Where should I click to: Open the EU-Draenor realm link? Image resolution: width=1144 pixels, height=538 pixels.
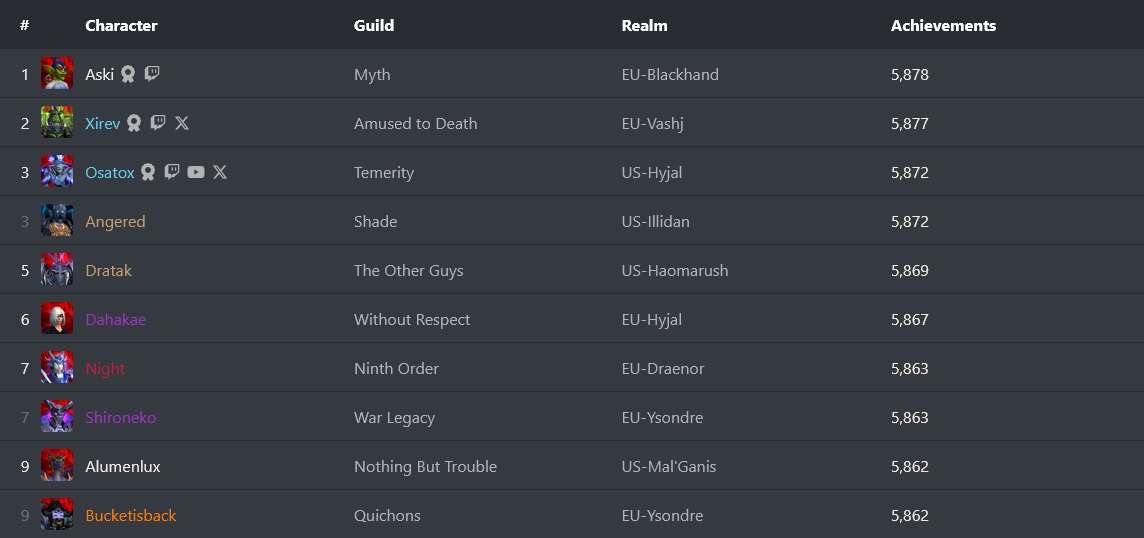pos(662,368)
